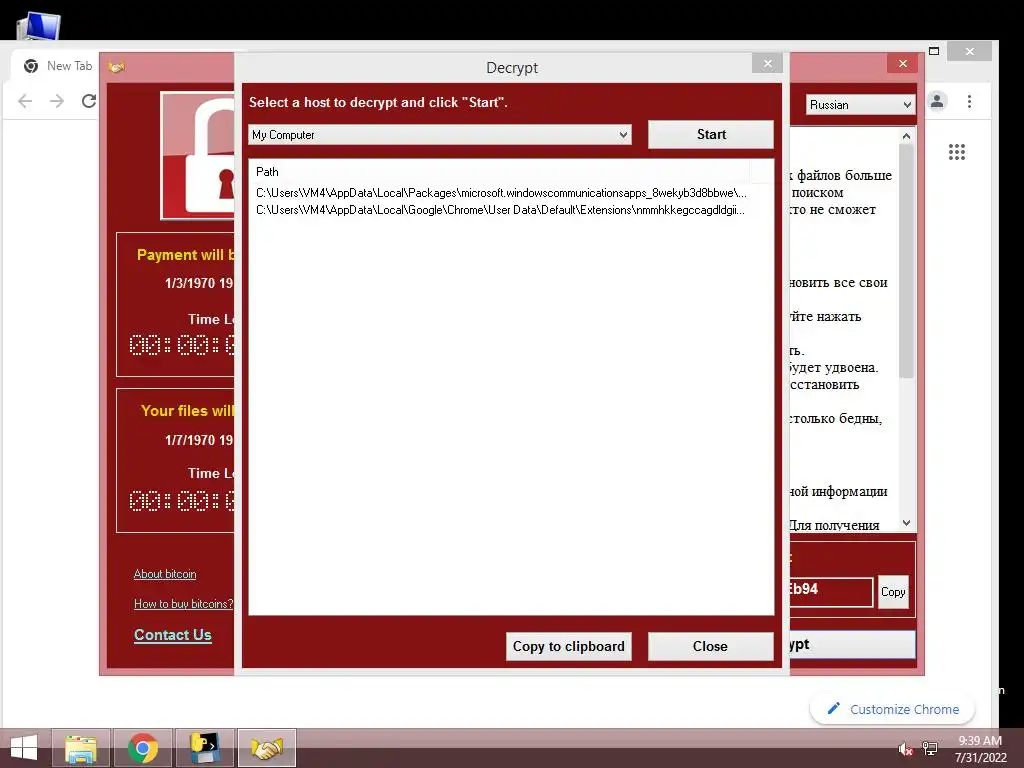The width and height of the screenshot is (1024, 768).
Task: Click muted volume icon in system tray
Action: click(x=905, y=749)
